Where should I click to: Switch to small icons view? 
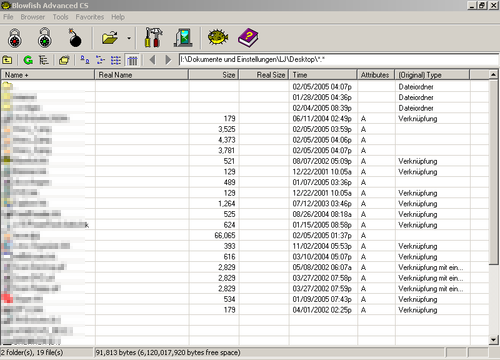(x=100, y=60)
